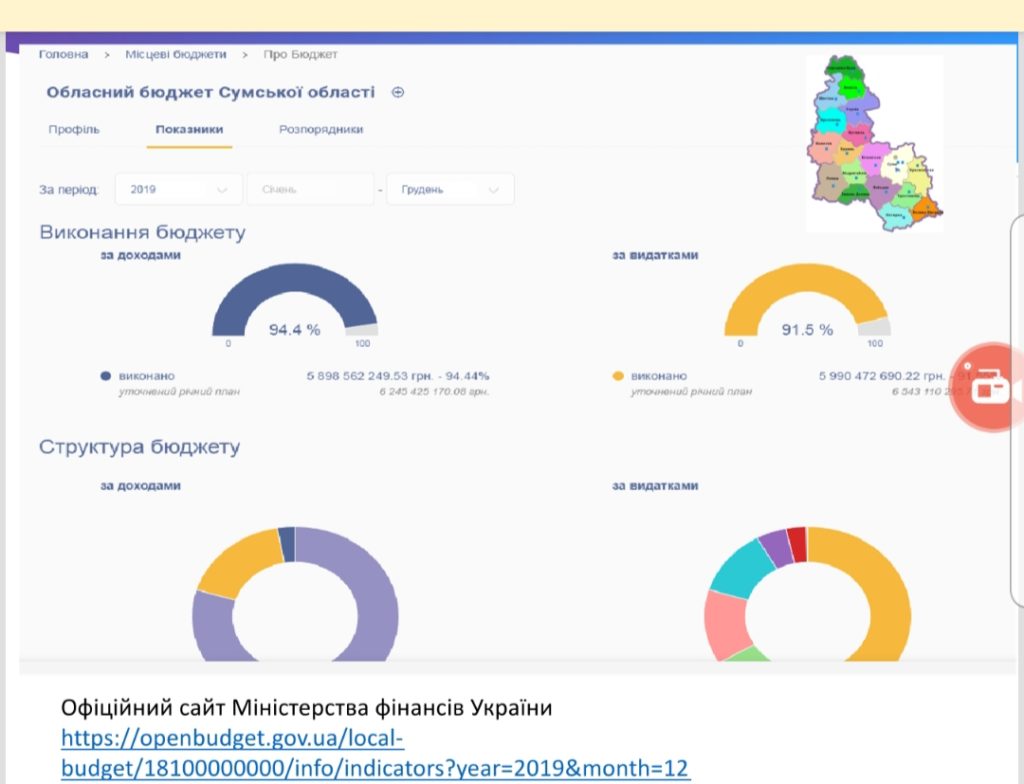Click the yellow "виконано" legend dot

pyautogui.click(x=617, y=376)
